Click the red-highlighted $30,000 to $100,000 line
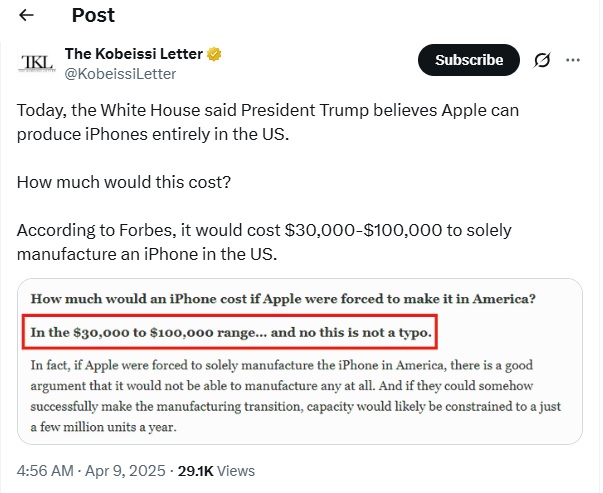This screenshot has width=603, height=493. 230,332
